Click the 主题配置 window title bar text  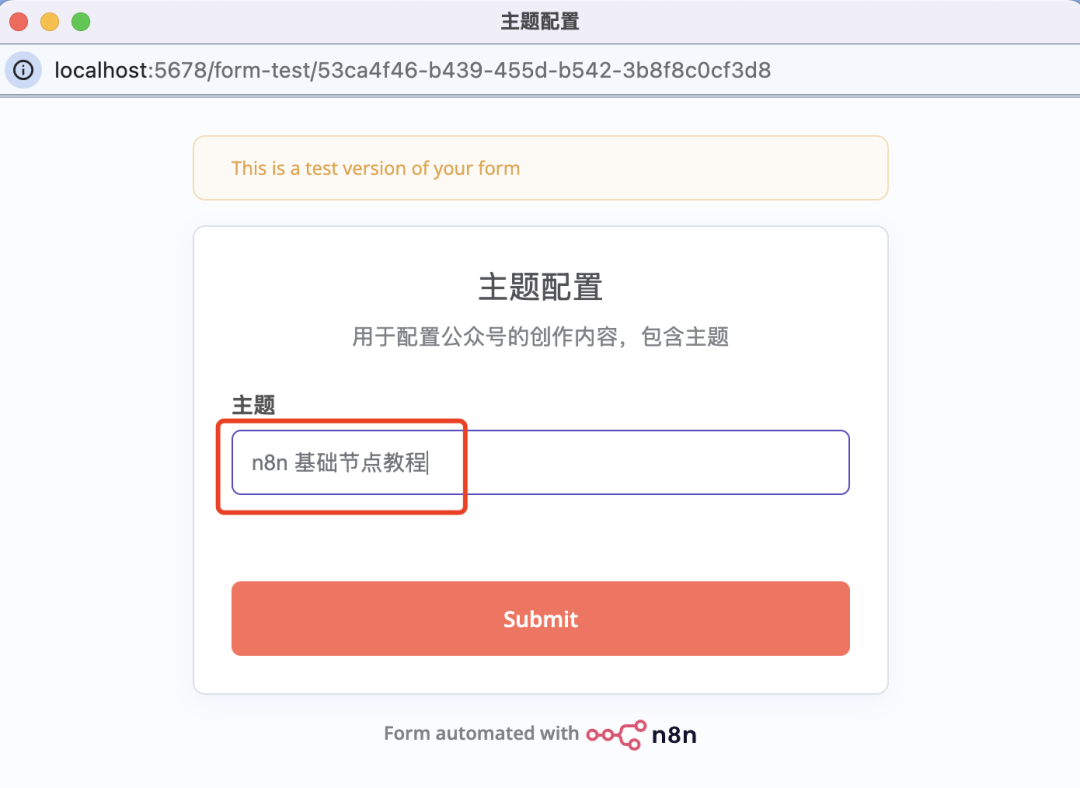tap(540, 21)
